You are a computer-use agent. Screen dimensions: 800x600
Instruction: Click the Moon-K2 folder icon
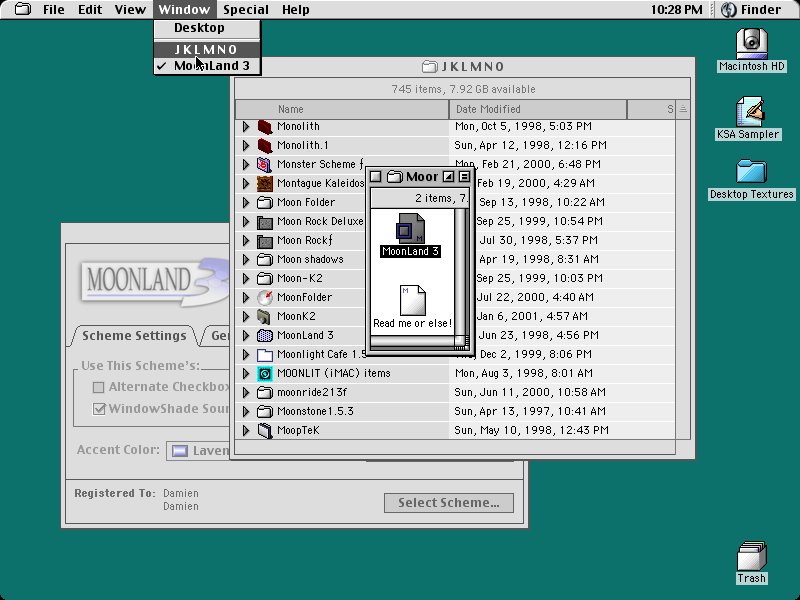coord(264,279)
